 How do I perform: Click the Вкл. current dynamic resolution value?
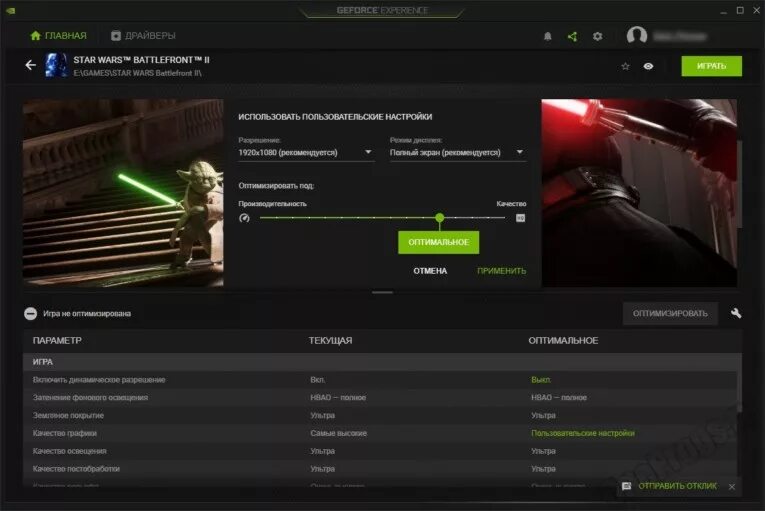(318, 380)
